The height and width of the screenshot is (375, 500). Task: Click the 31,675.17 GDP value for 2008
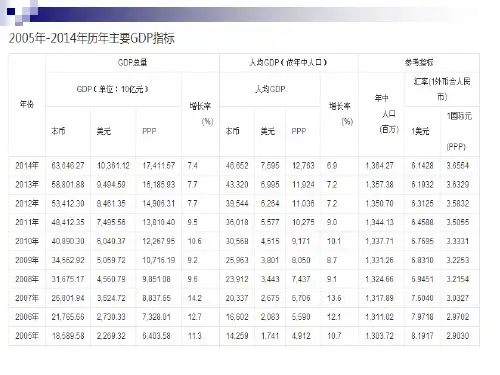pyautogui.click(x=68, y=279)
